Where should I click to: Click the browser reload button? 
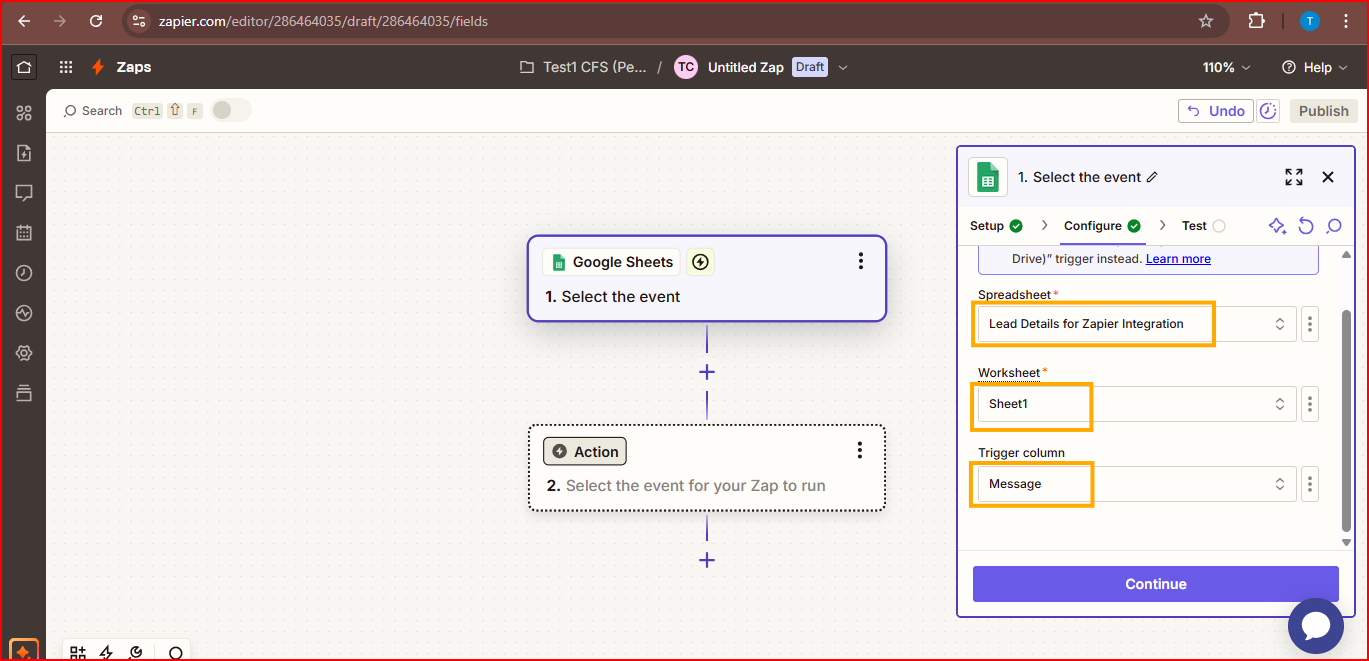pyautogui.click(x=96, y=21)
